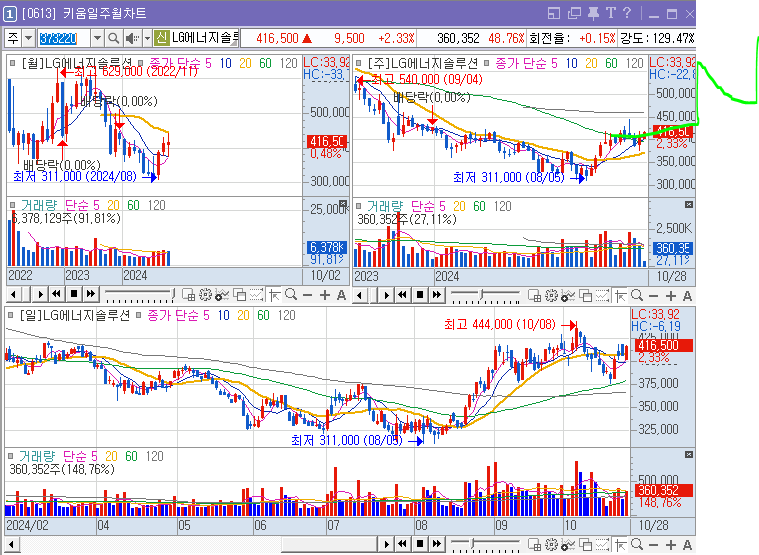The image size is (759, 555).
Task: Toggle the square before 종가 단순 in daily chart
Action: 138,315
